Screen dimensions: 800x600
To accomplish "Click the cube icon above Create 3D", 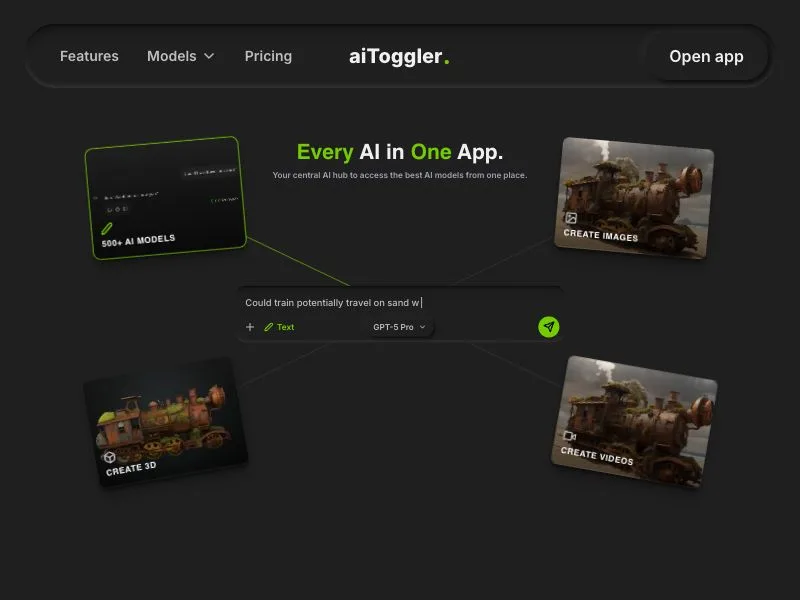I will tap(109, 457).
